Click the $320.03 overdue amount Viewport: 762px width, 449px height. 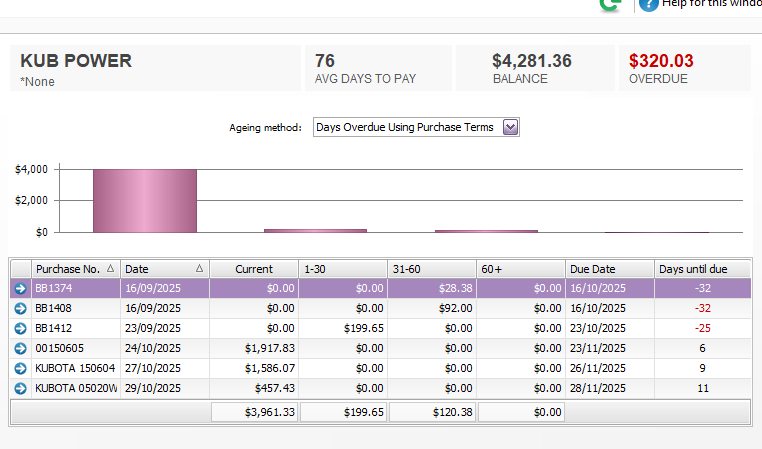click(x=661, y=61)
